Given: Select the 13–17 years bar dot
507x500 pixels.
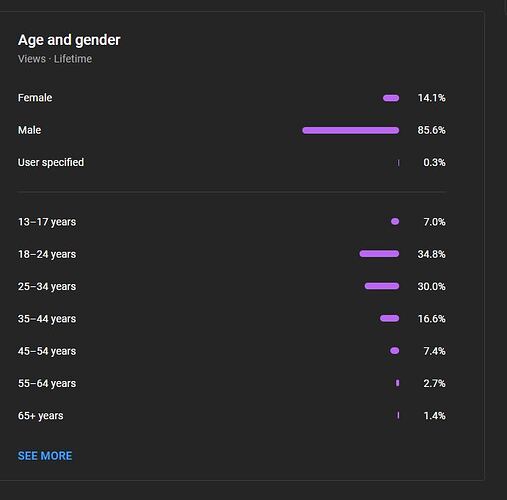Looking at the screenshot, I should click(x=395, y=222).
